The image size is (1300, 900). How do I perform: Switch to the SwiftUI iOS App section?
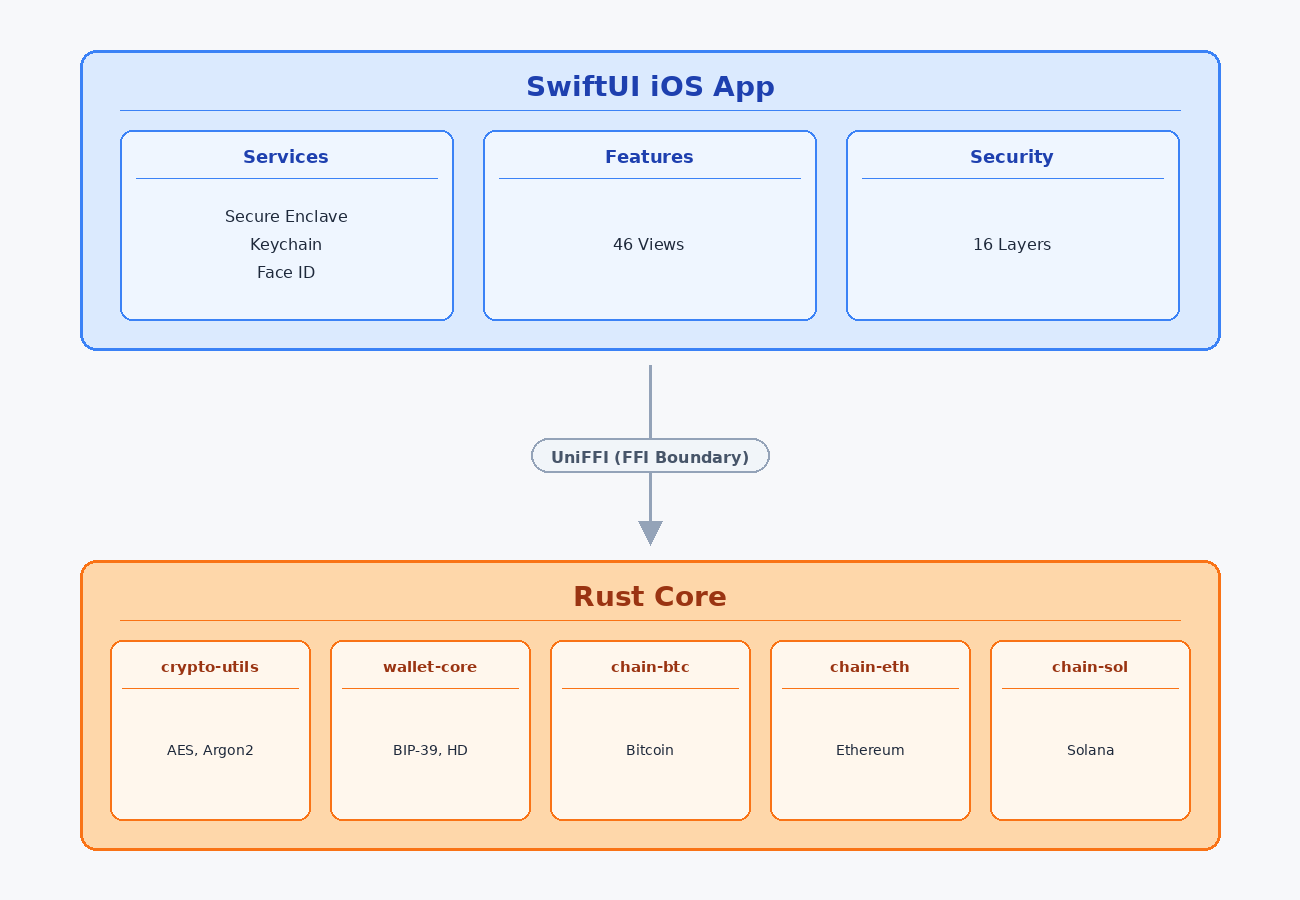click(x=650, y=87)
